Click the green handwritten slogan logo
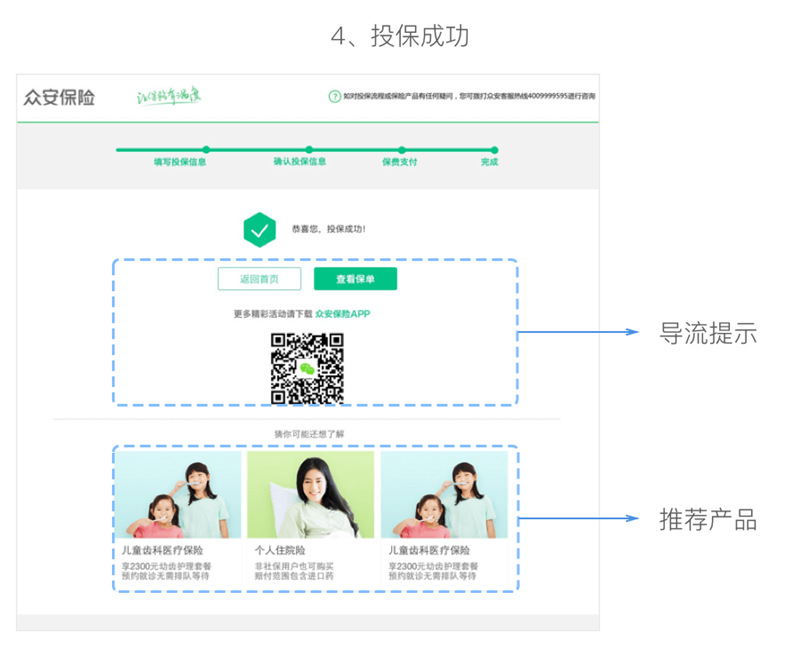 [x=169, y=97]
